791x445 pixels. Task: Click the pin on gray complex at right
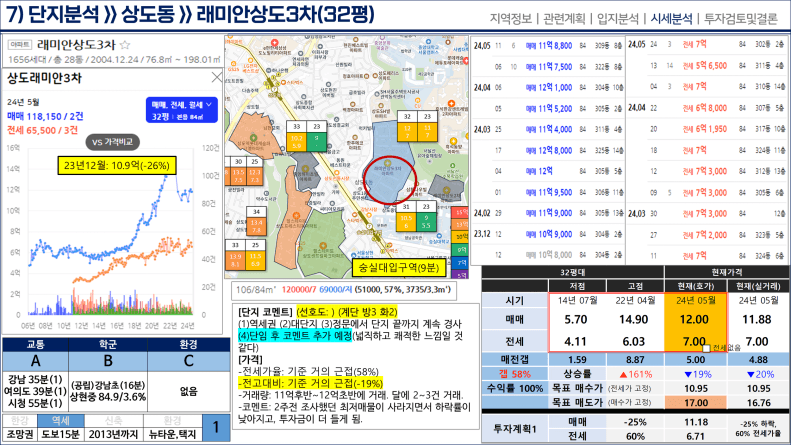446,190
